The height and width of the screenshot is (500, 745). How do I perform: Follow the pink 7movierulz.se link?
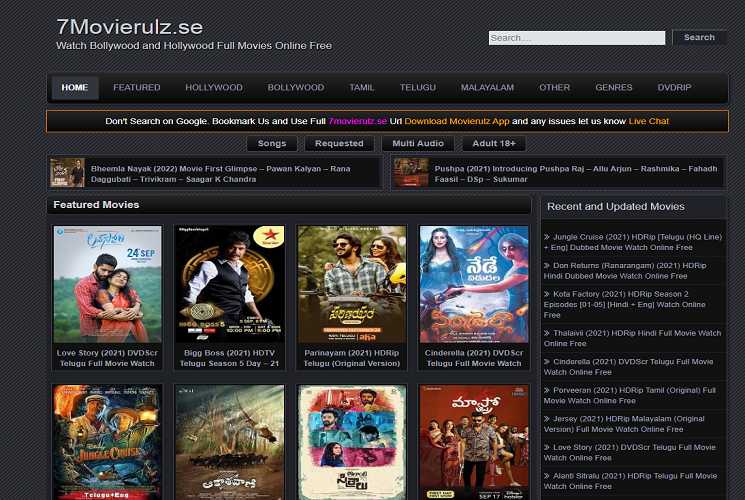[357, 121]
